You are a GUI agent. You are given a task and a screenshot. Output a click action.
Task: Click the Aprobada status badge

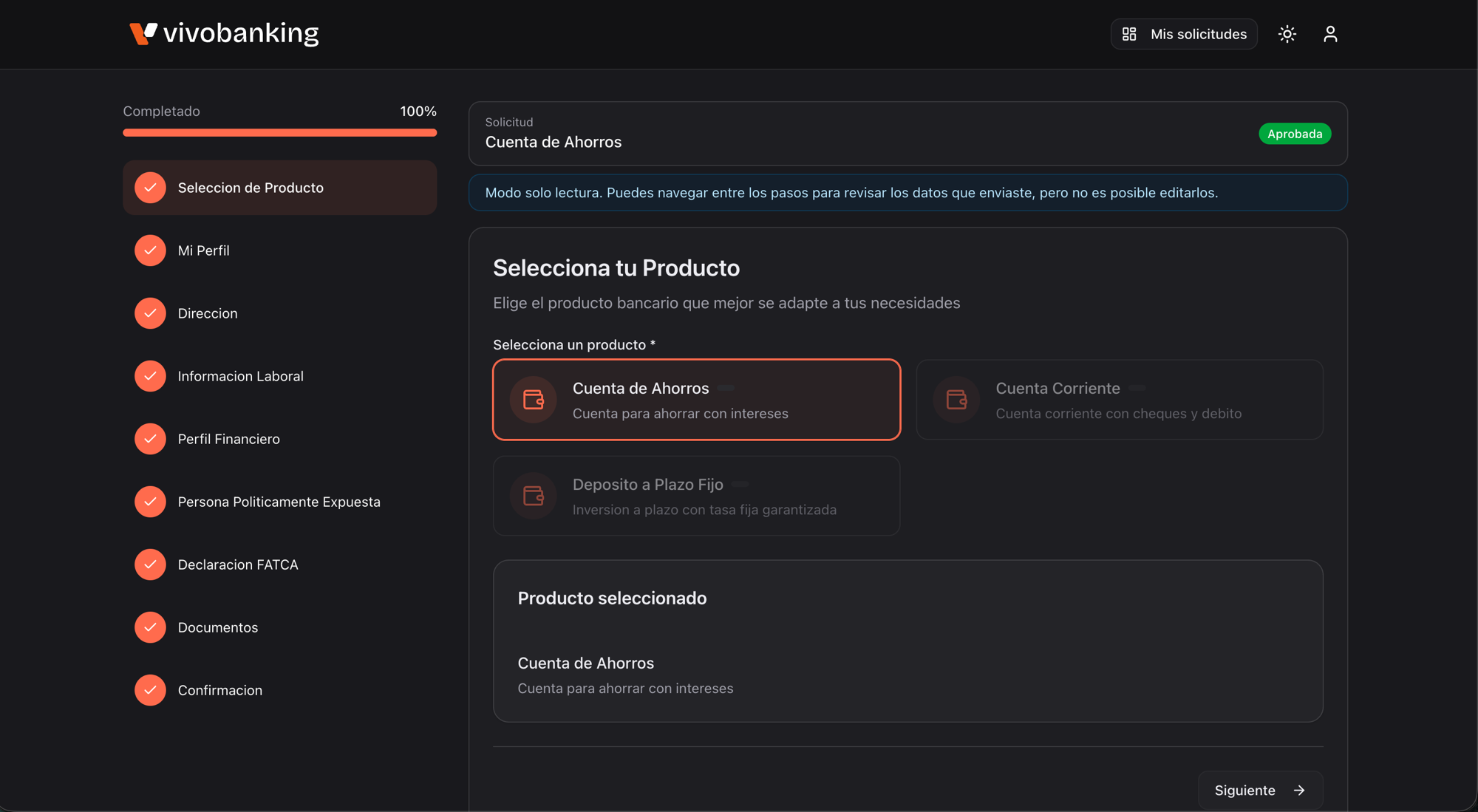(1295, 134)
